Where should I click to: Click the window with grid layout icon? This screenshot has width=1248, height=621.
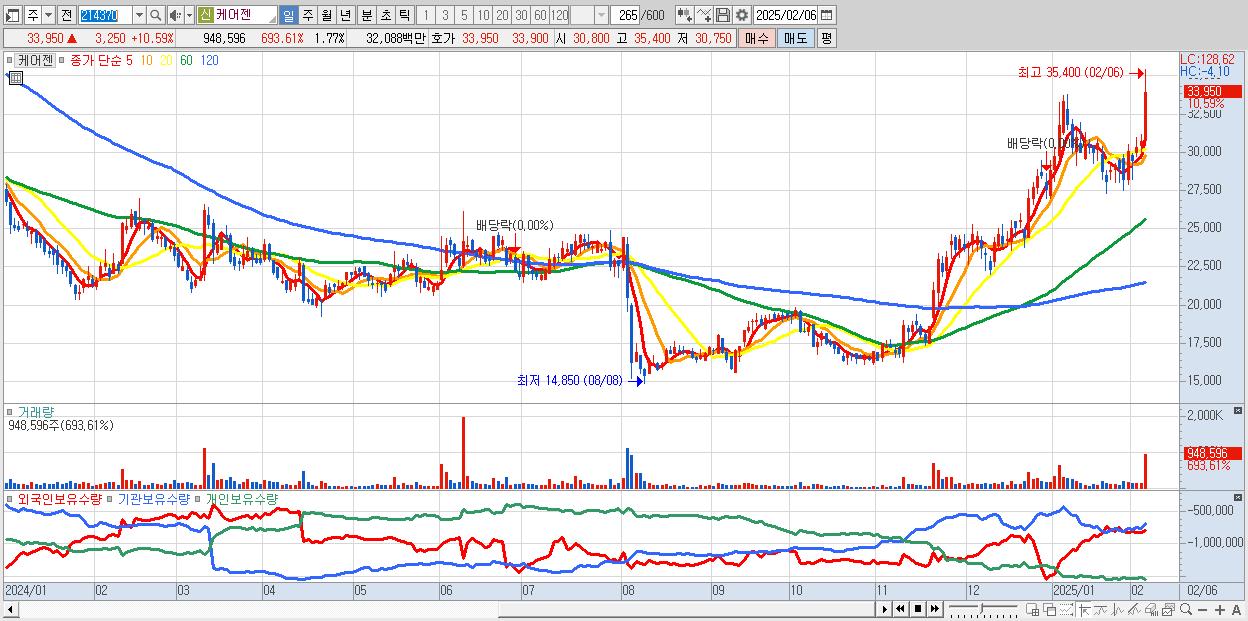pos(1033,610)
